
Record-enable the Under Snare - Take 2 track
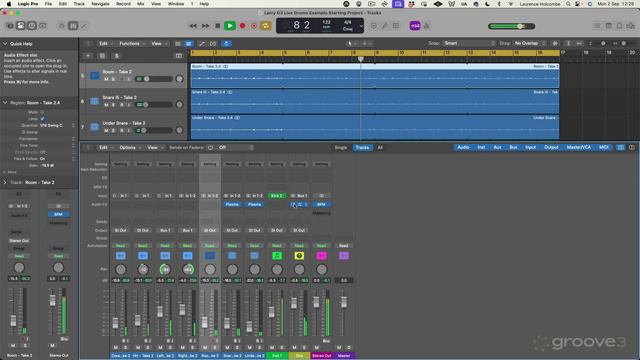tap(121, 131)
